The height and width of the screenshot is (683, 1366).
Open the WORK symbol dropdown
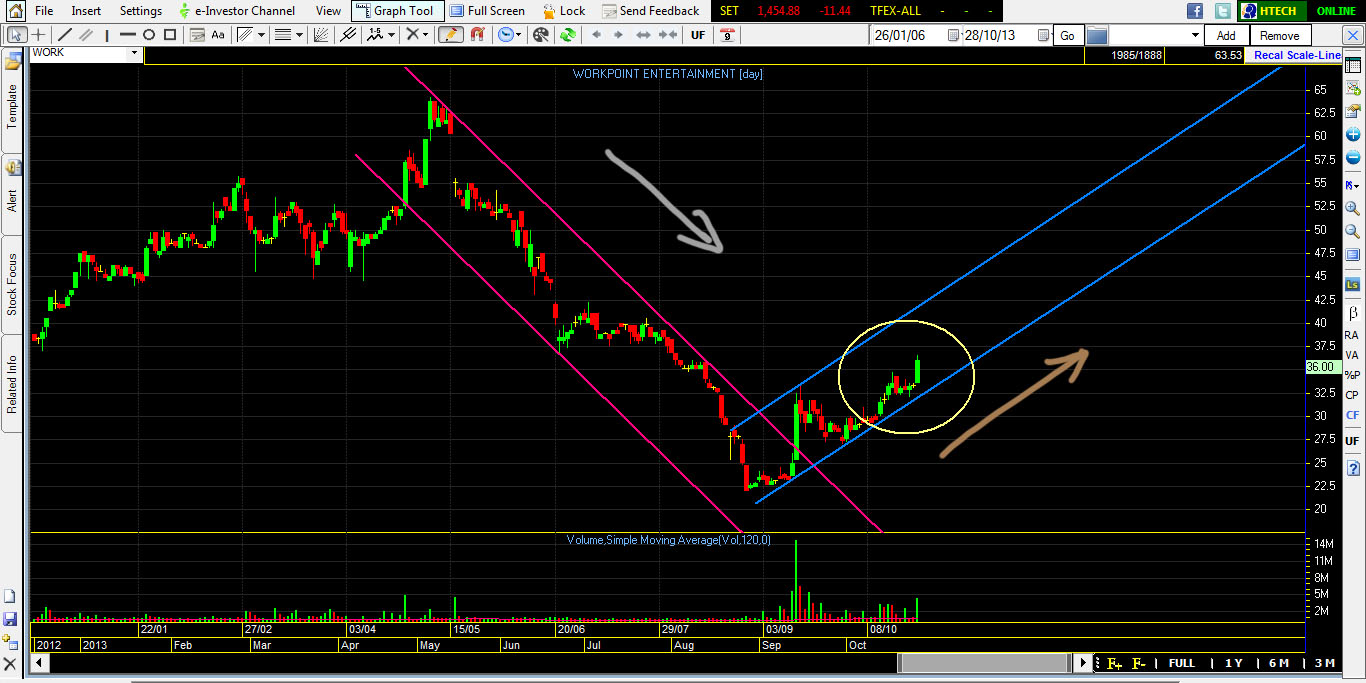tap(135, 53)
